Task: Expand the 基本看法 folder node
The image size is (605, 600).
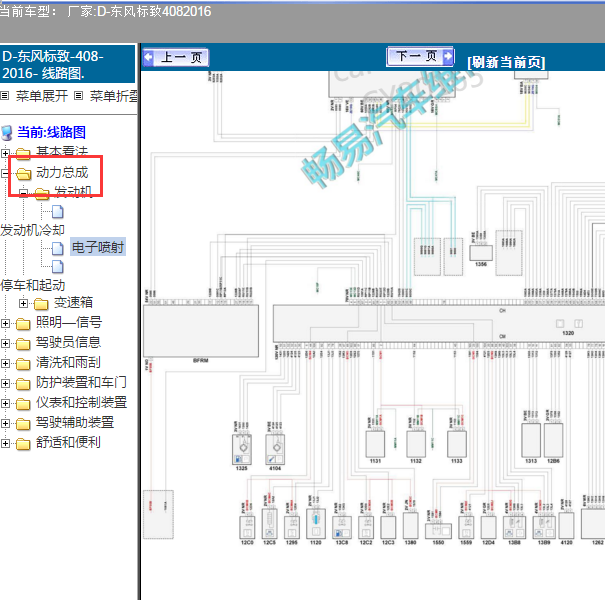Action: (5, 153)
